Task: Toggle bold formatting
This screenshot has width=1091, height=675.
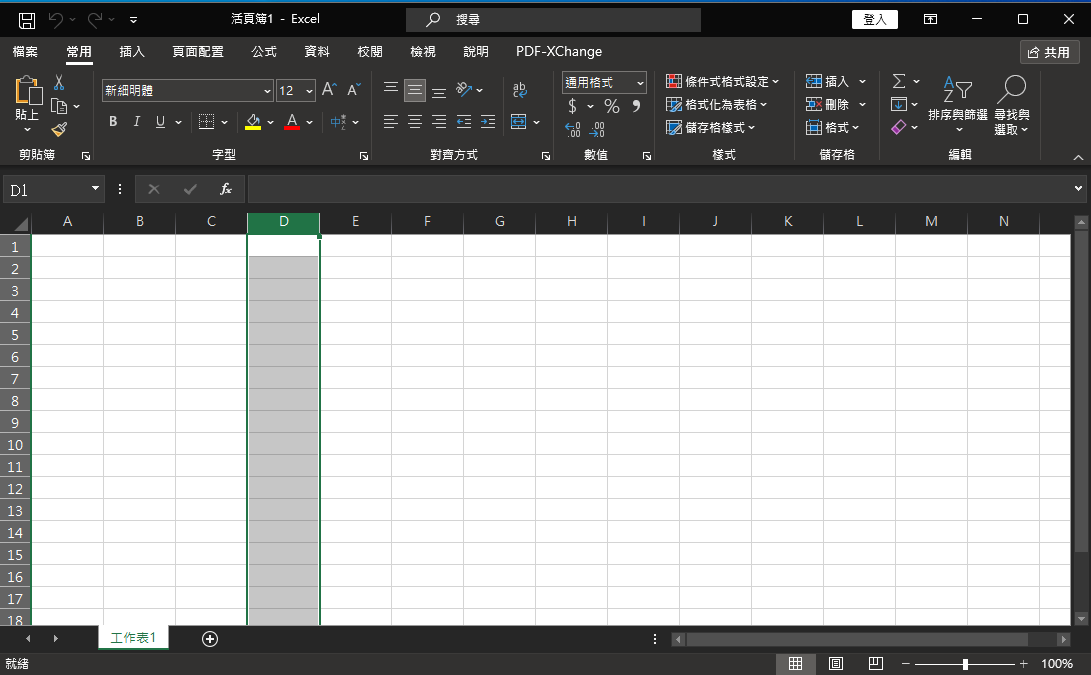Action: pos(113,121)
